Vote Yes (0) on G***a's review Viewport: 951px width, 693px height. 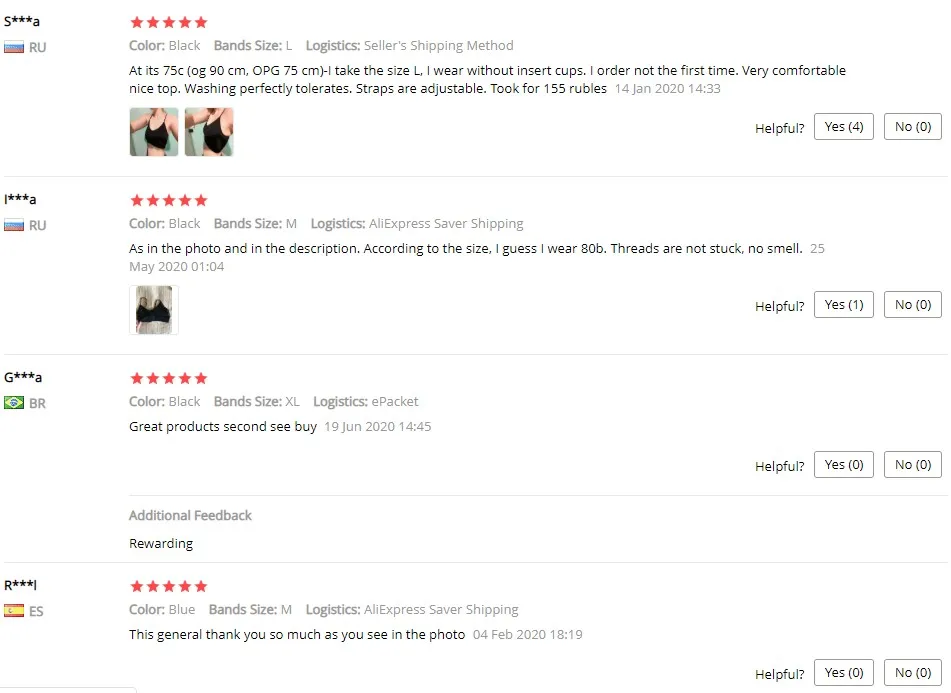point(844,464)
